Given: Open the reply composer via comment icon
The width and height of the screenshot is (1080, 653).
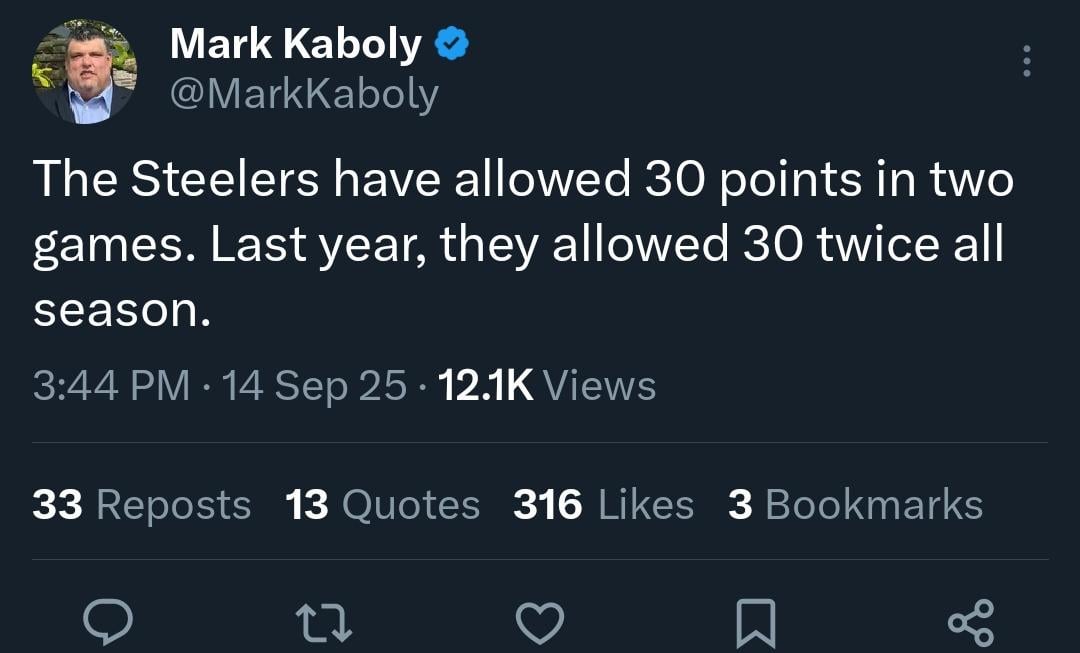Looking at the screenshot, I should (x=108, y=622).
